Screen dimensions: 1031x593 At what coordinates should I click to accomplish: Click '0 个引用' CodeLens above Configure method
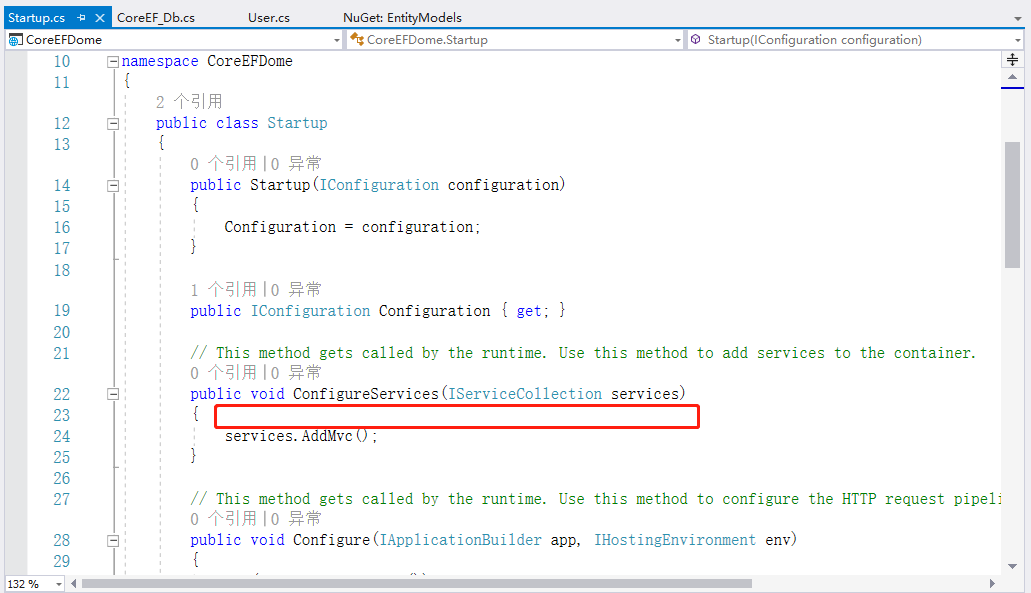[x=224, y=519]
